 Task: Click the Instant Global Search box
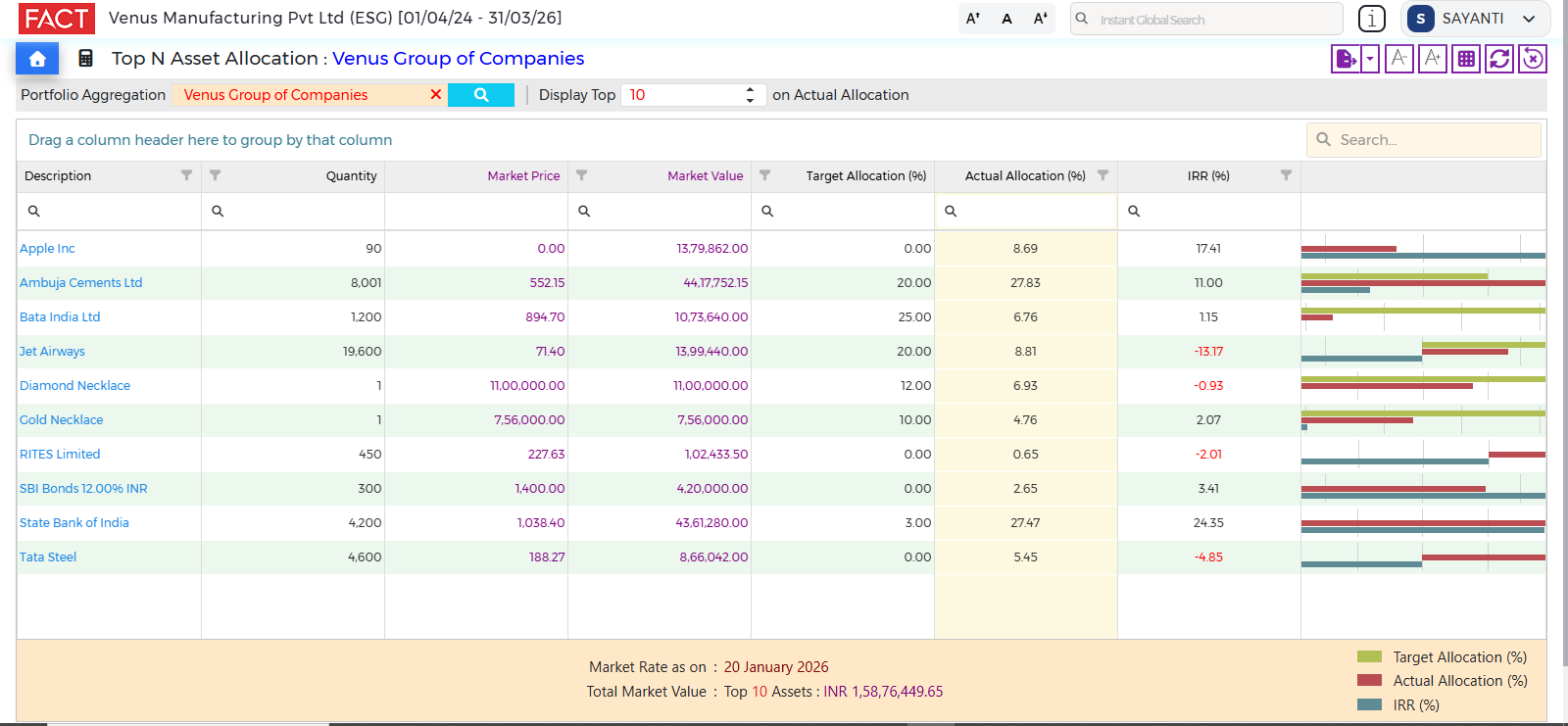(x=1206, y=19)
